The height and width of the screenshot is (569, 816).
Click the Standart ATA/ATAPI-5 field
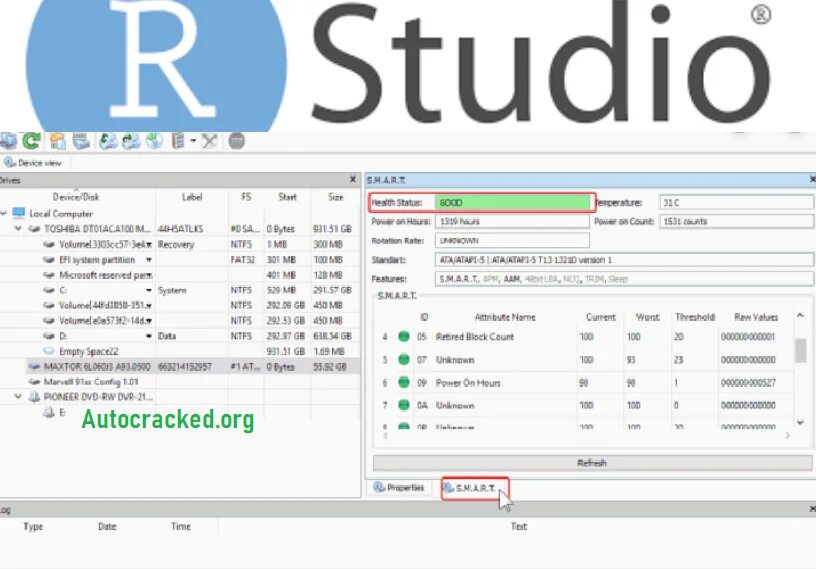tap(624, 260)
